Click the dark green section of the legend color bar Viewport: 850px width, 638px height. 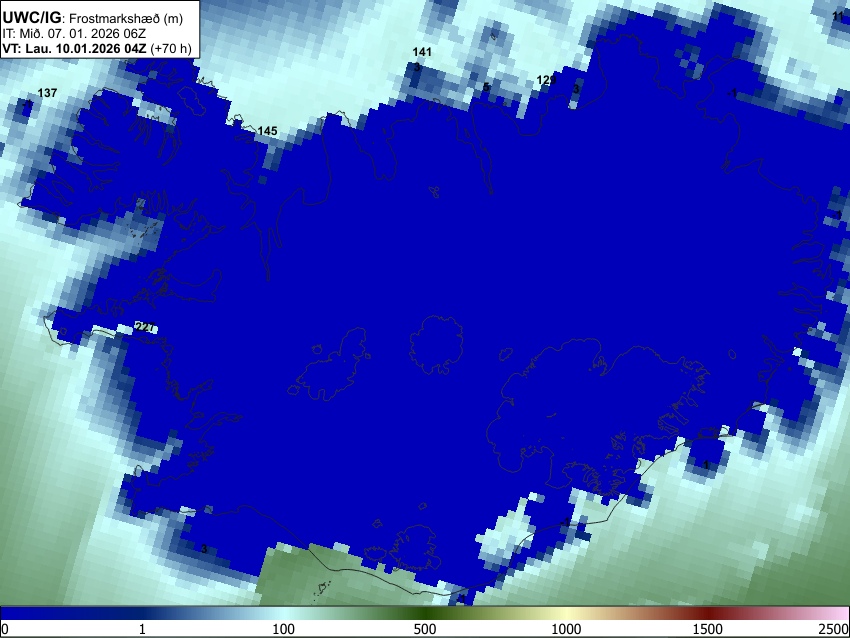click(x=424, y=614)
